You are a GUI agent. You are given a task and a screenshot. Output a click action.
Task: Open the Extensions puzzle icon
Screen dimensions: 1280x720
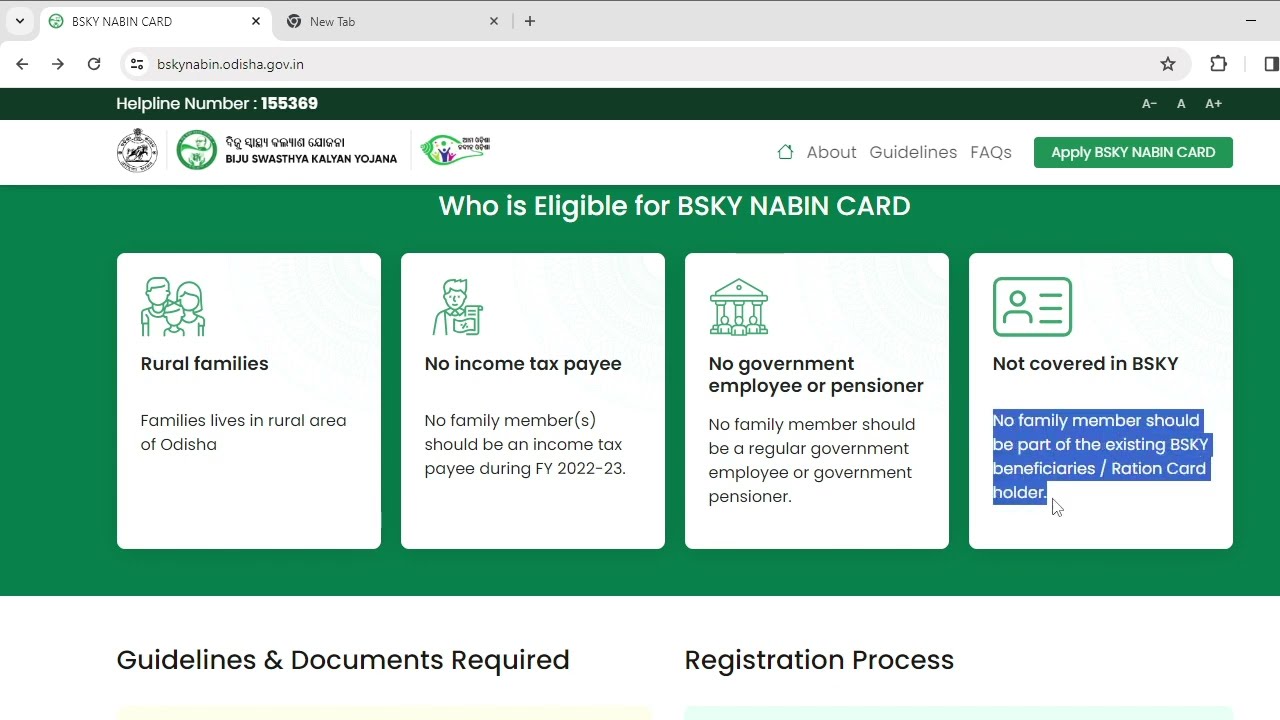[x=1218, y=64]
